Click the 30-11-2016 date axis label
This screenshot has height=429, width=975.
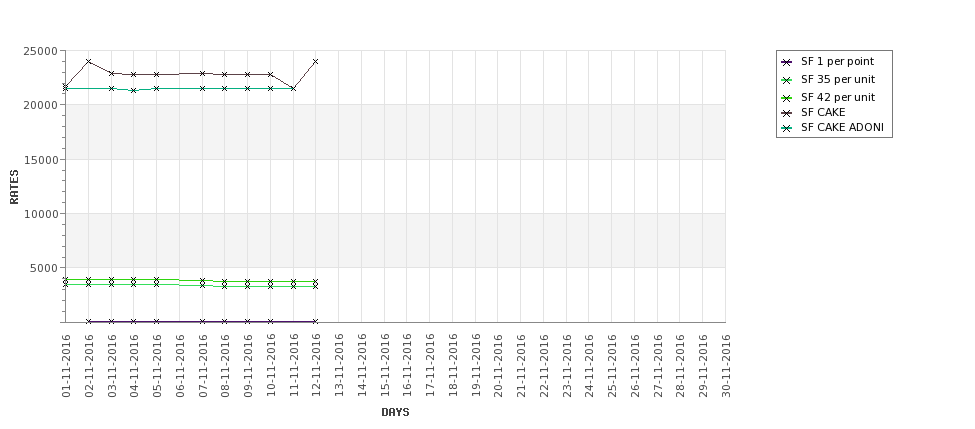point(726,366)
